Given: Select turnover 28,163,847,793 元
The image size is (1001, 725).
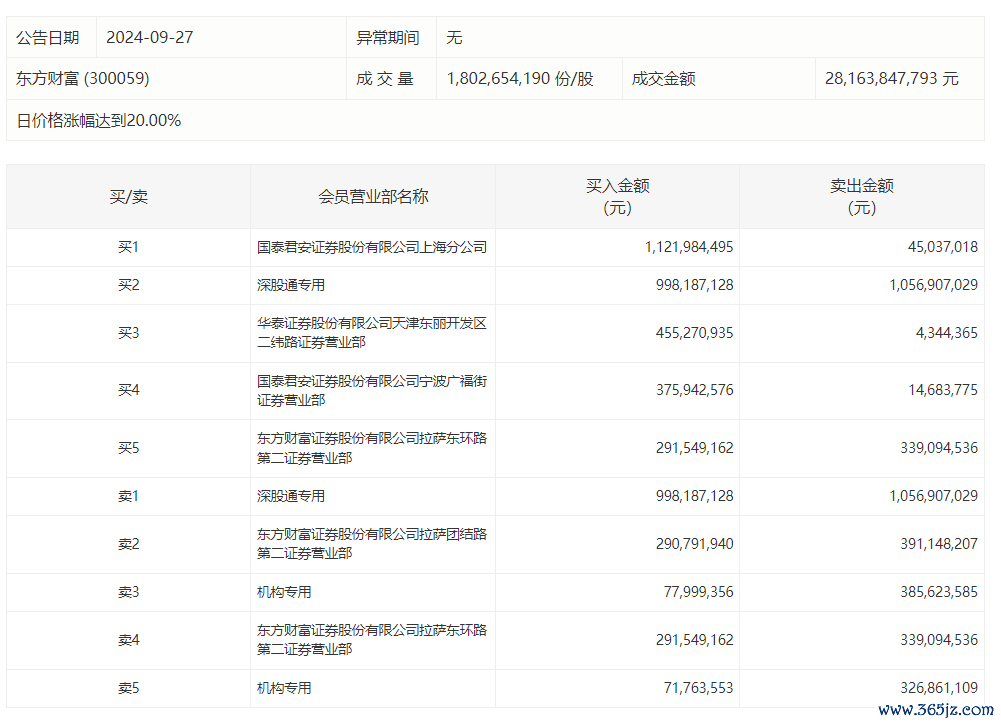Looking at the screenshot, I should coord(892,78).
